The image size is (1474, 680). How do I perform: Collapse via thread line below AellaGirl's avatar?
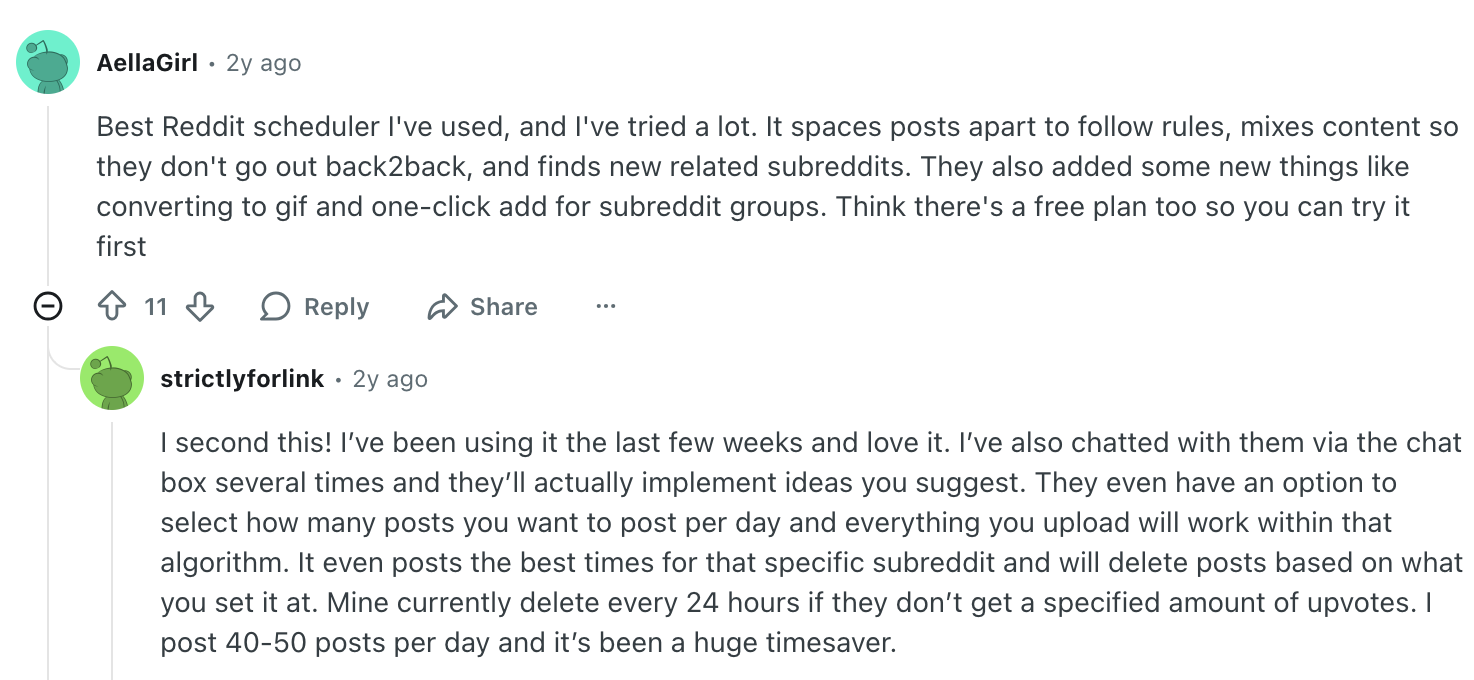(48, 200)
